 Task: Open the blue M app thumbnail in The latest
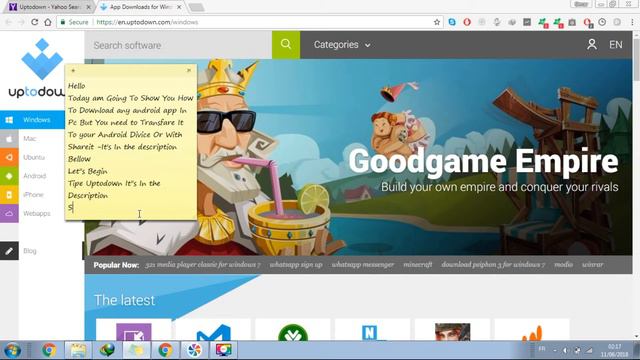pyautogui.click(x=213, y=331)
